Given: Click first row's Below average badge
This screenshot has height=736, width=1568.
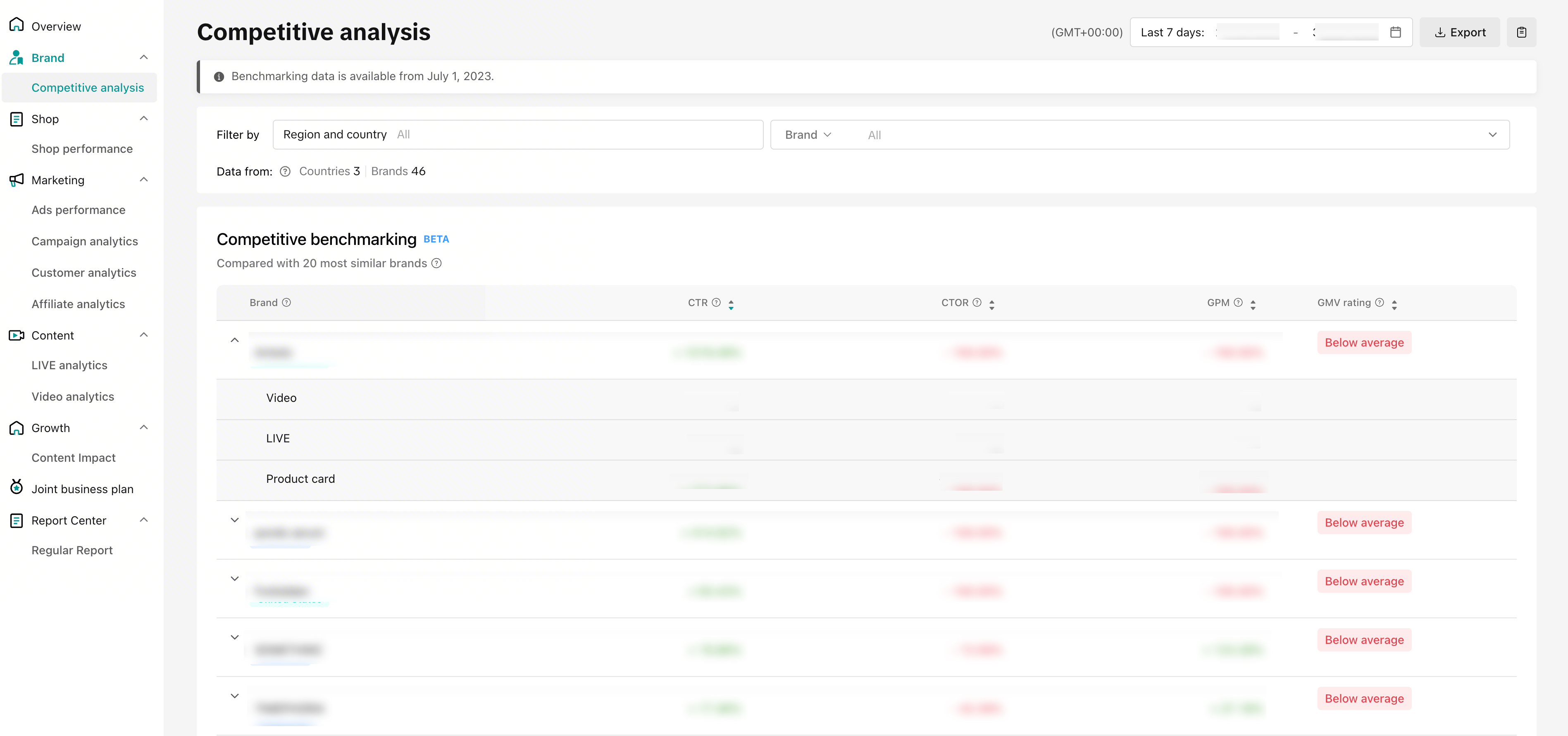Looking at the screenshot, I should tap(1364, 342).
